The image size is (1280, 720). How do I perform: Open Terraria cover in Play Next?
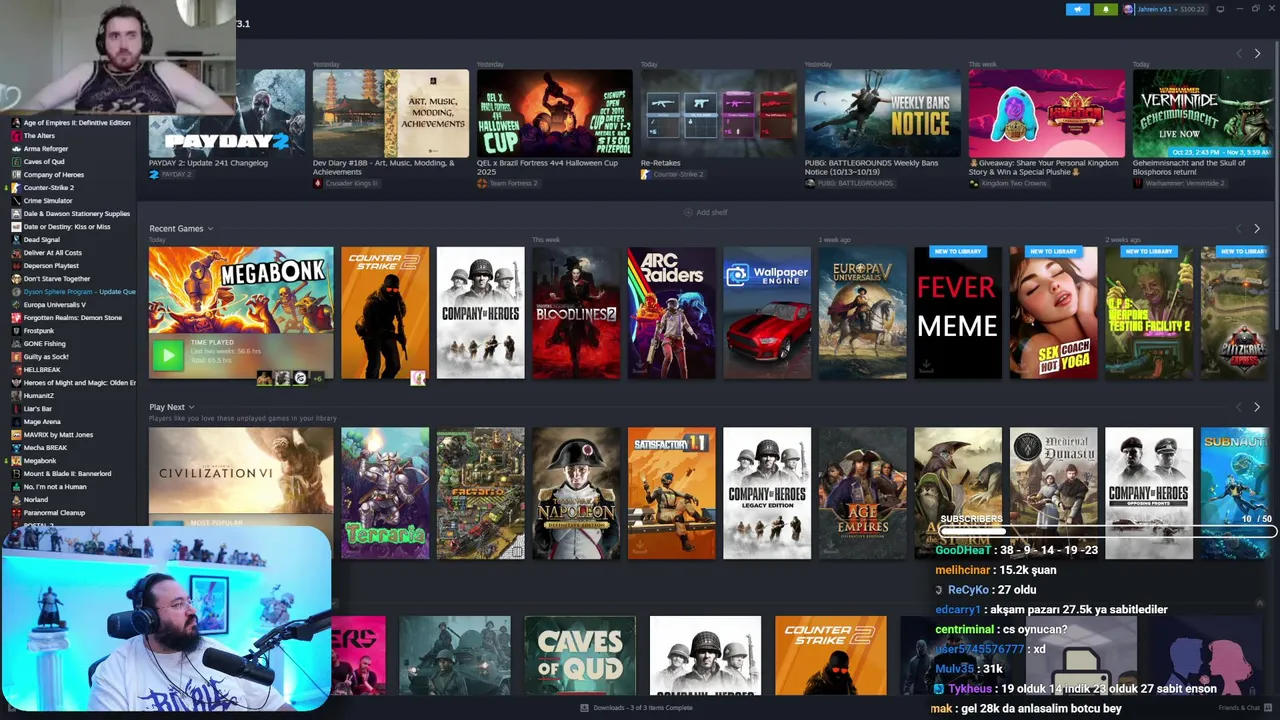point(385,493)
